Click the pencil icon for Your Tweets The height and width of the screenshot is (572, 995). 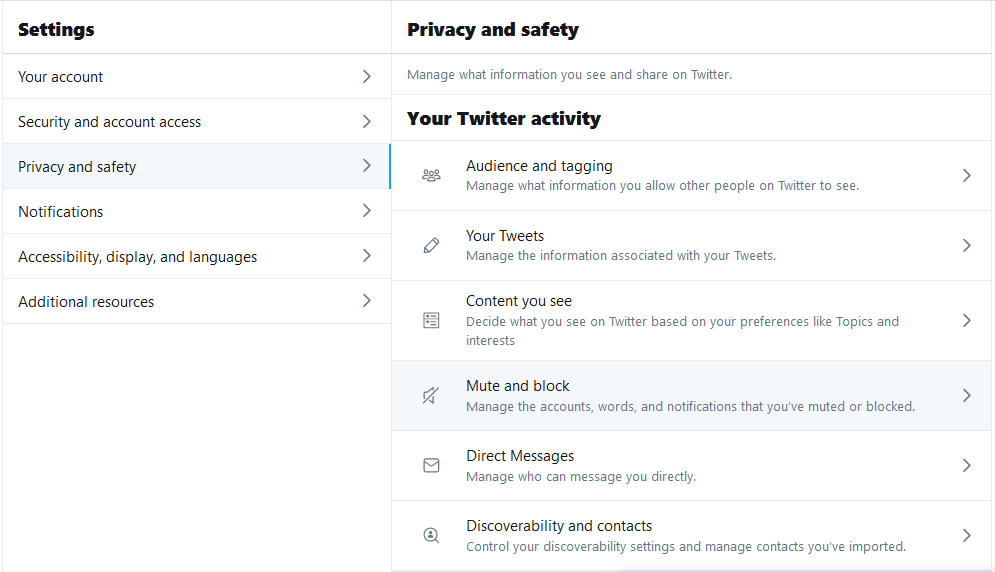(432, 246)
